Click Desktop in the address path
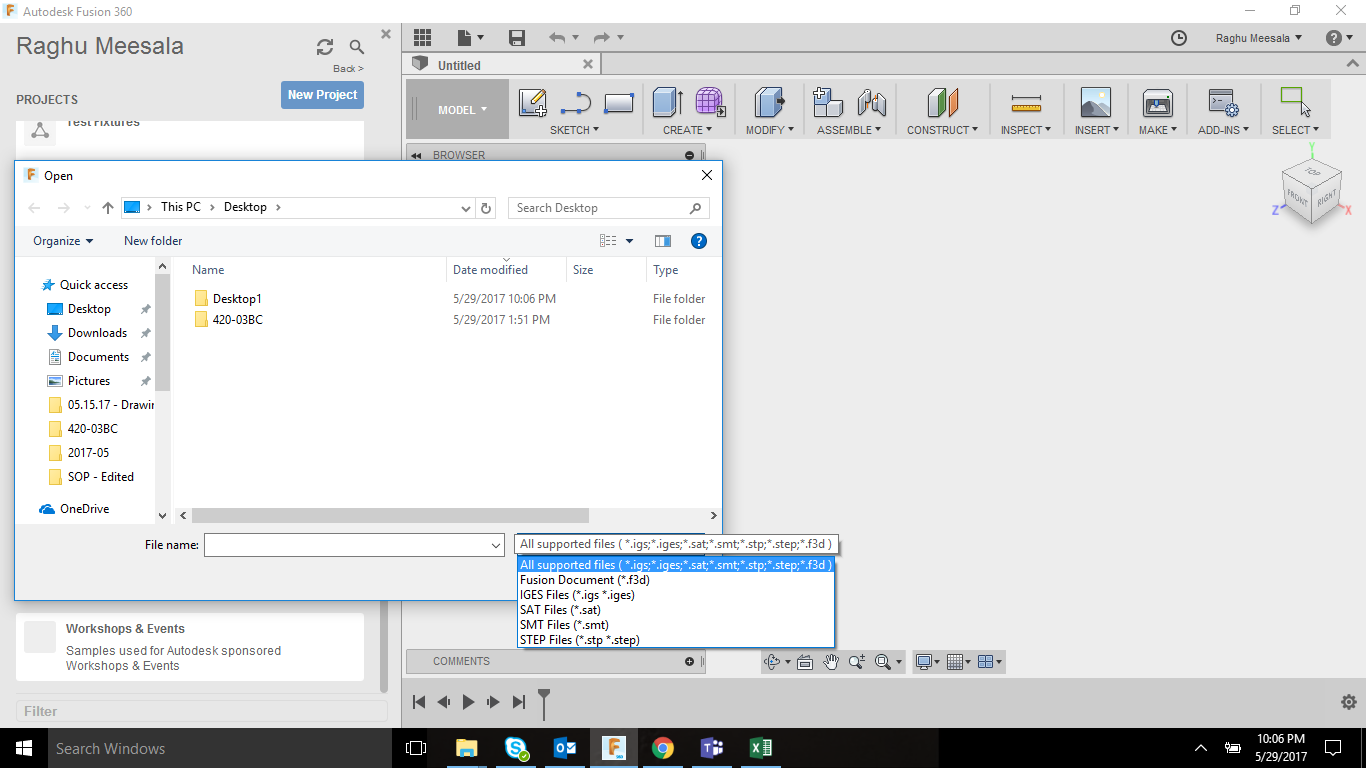This screenshot has width=1366, height=768. 245,207
